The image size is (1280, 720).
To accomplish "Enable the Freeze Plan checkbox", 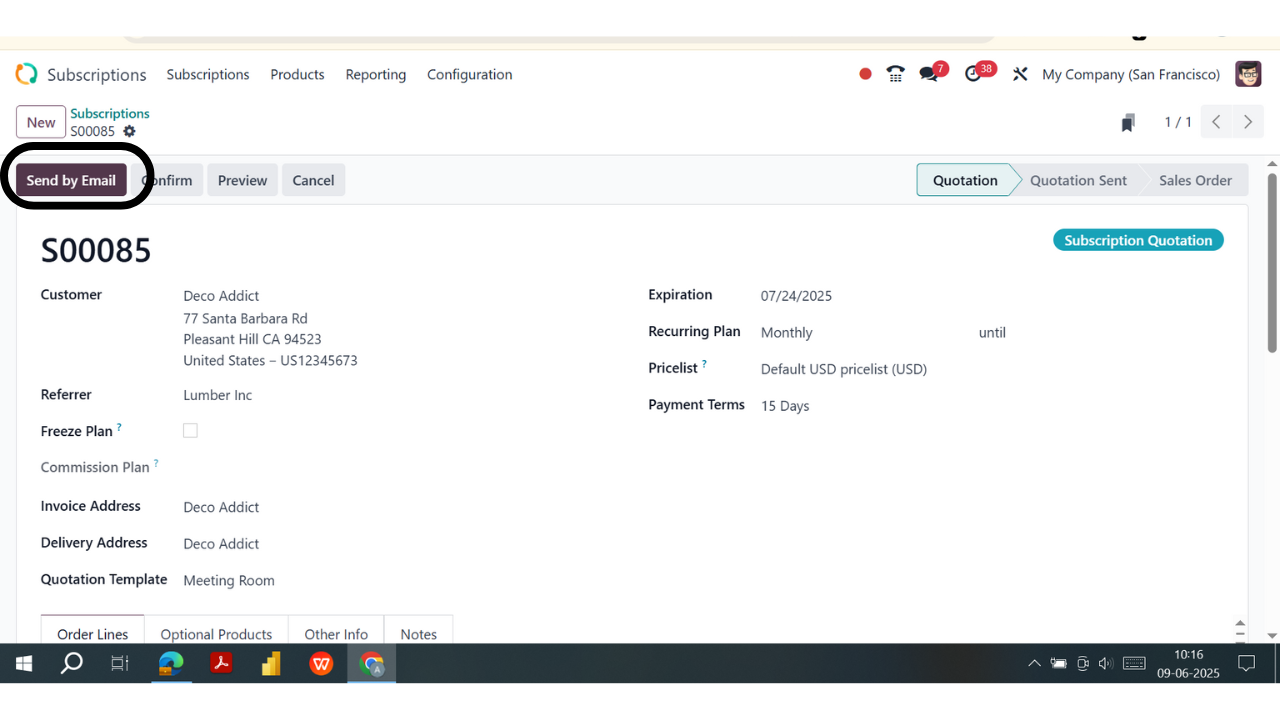I will point(190,430).
